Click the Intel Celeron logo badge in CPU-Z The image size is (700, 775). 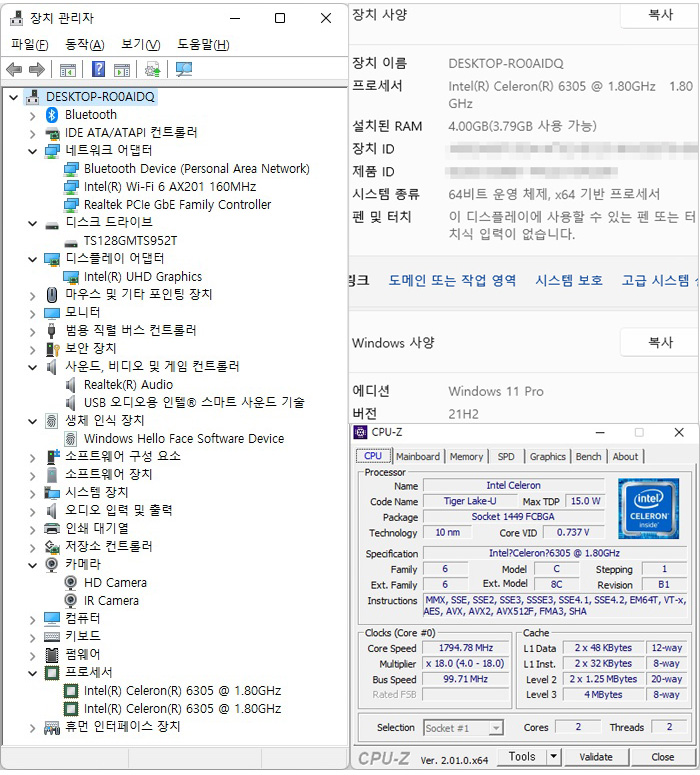pyautogui.click(x=648, y=509)
